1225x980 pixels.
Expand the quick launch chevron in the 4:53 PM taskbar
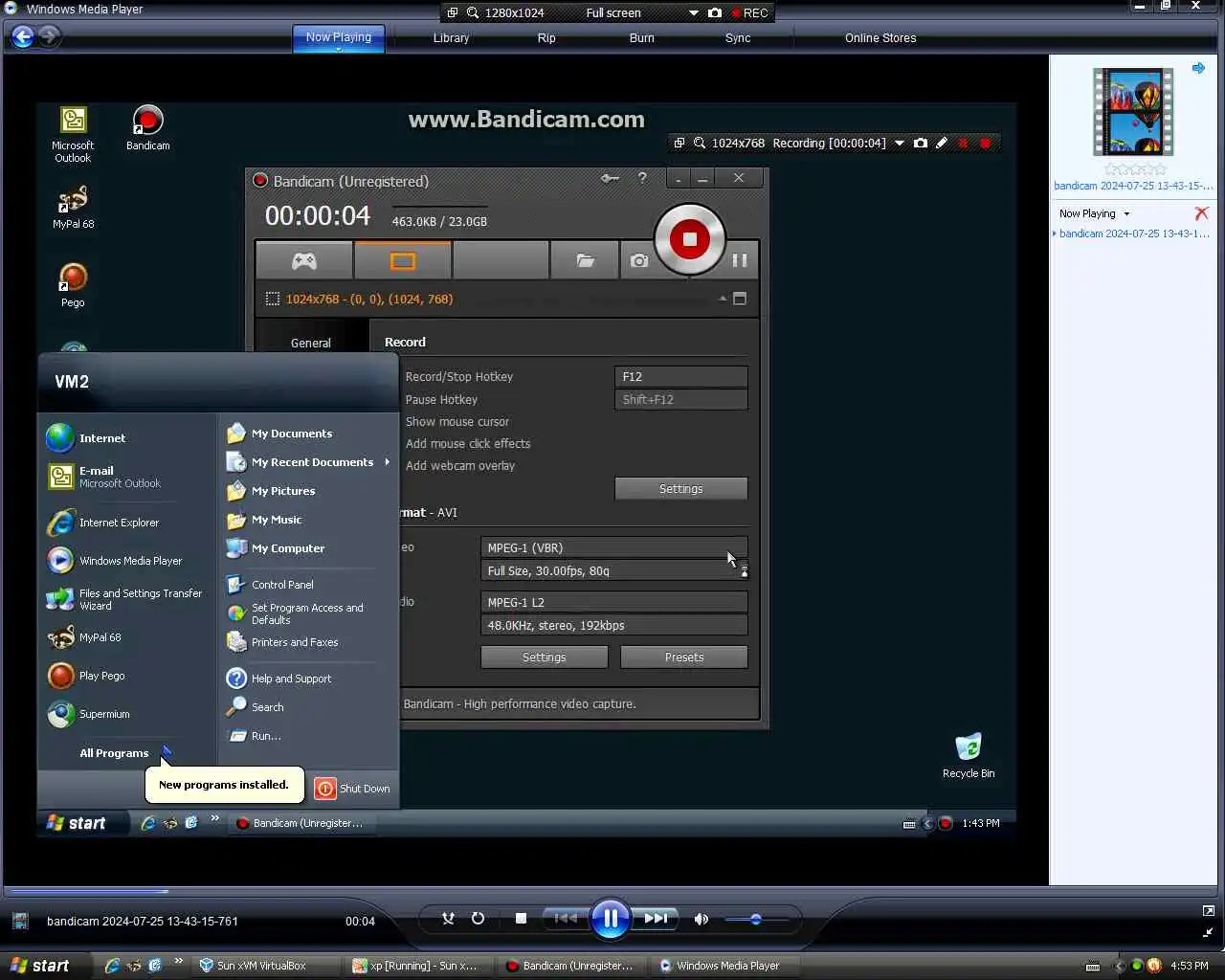(x=179, y=961)
